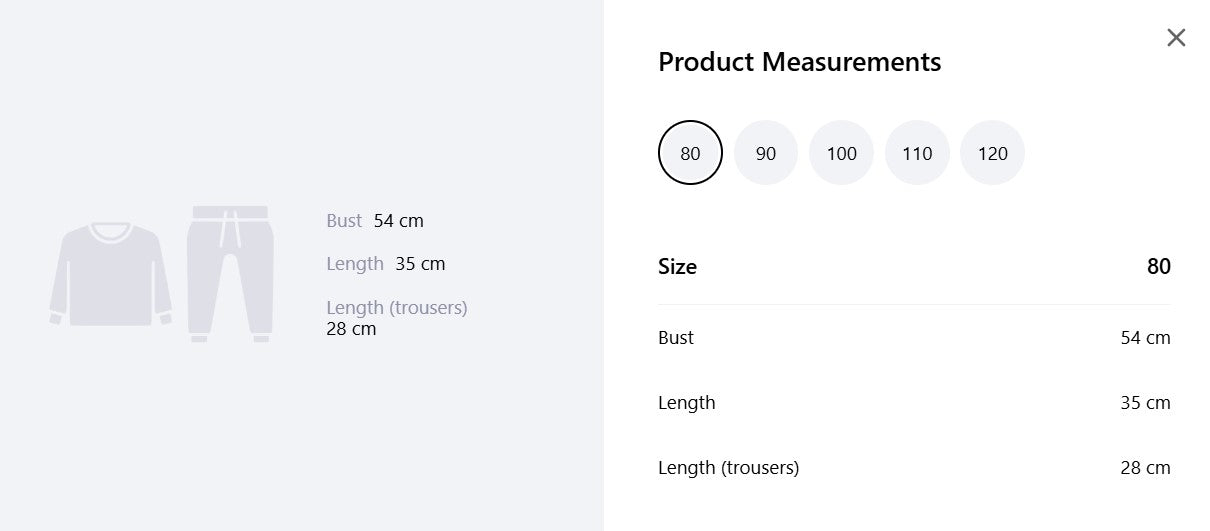The image size is (1210, 531).
Task: Click the Product Measurements heading
Action: coord(799,62)
